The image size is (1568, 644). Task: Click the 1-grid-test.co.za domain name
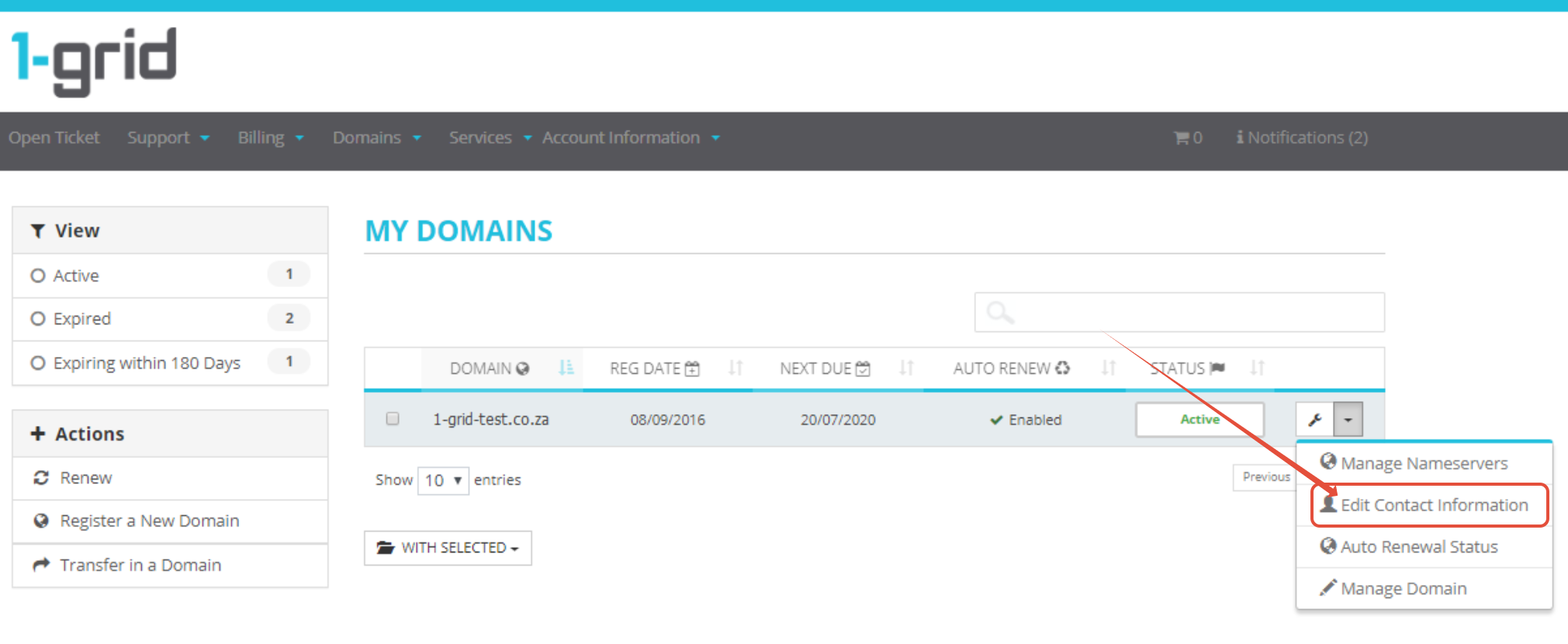[x=490, y=420]
